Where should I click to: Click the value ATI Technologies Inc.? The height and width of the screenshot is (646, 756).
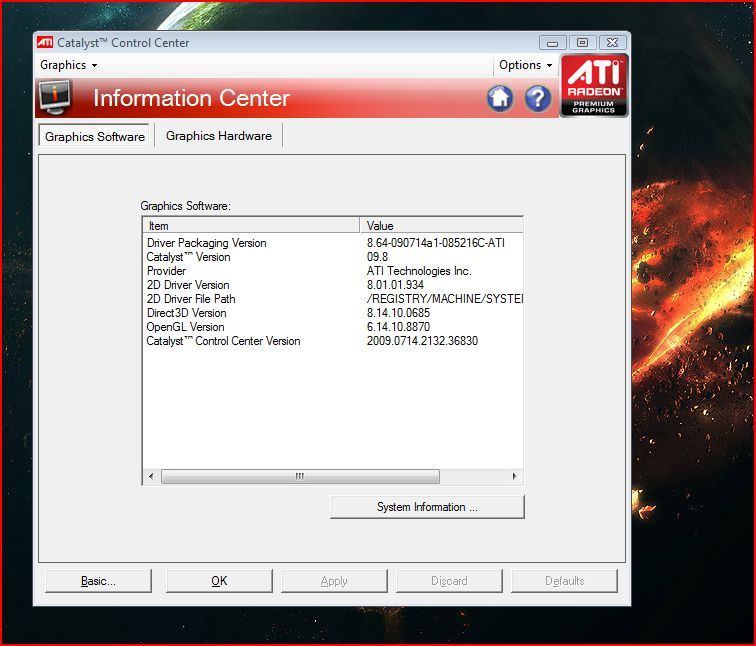point(419,271)
